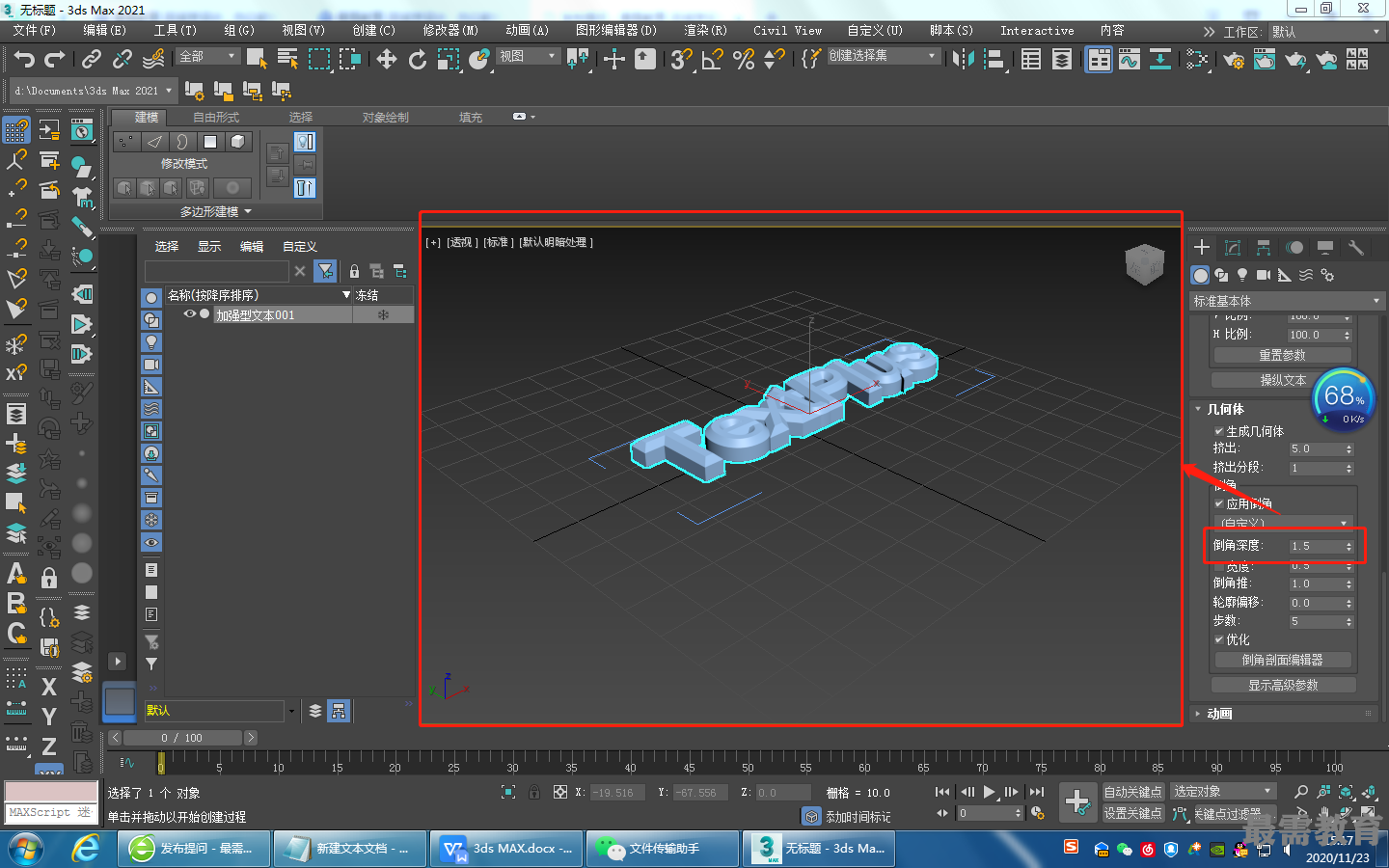The image size is (1389, 868).
Task: Open the project path dropdown d:\Documents\3ds Max 2021
Action: (x=94, y=91)
